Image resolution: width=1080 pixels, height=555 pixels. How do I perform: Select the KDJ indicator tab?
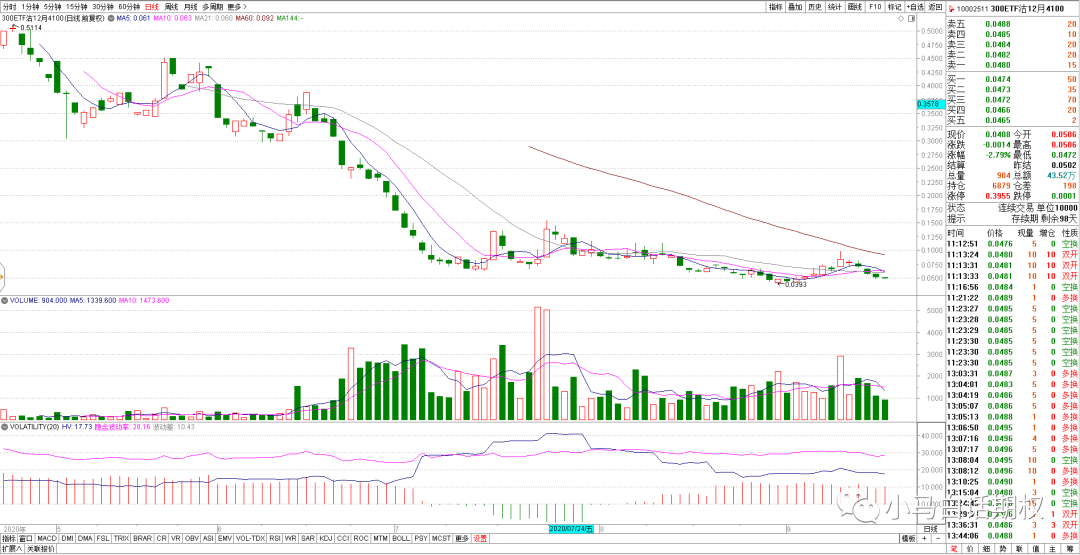pyautogui.click(x=325, y=538)
